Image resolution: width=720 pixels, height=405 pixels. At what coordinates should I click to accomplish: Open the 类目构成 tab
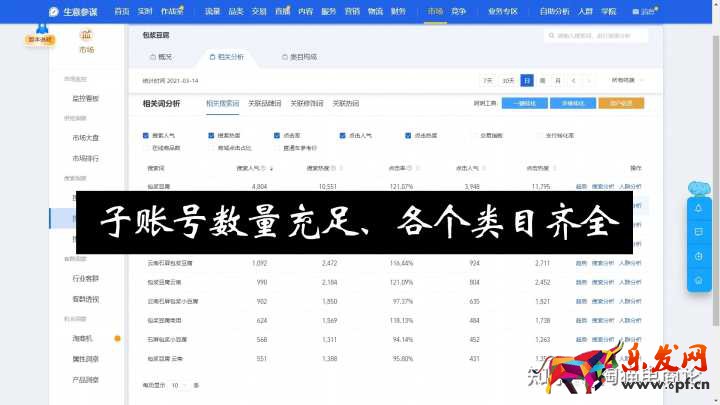pyautogui.click(x=298, y=57)
